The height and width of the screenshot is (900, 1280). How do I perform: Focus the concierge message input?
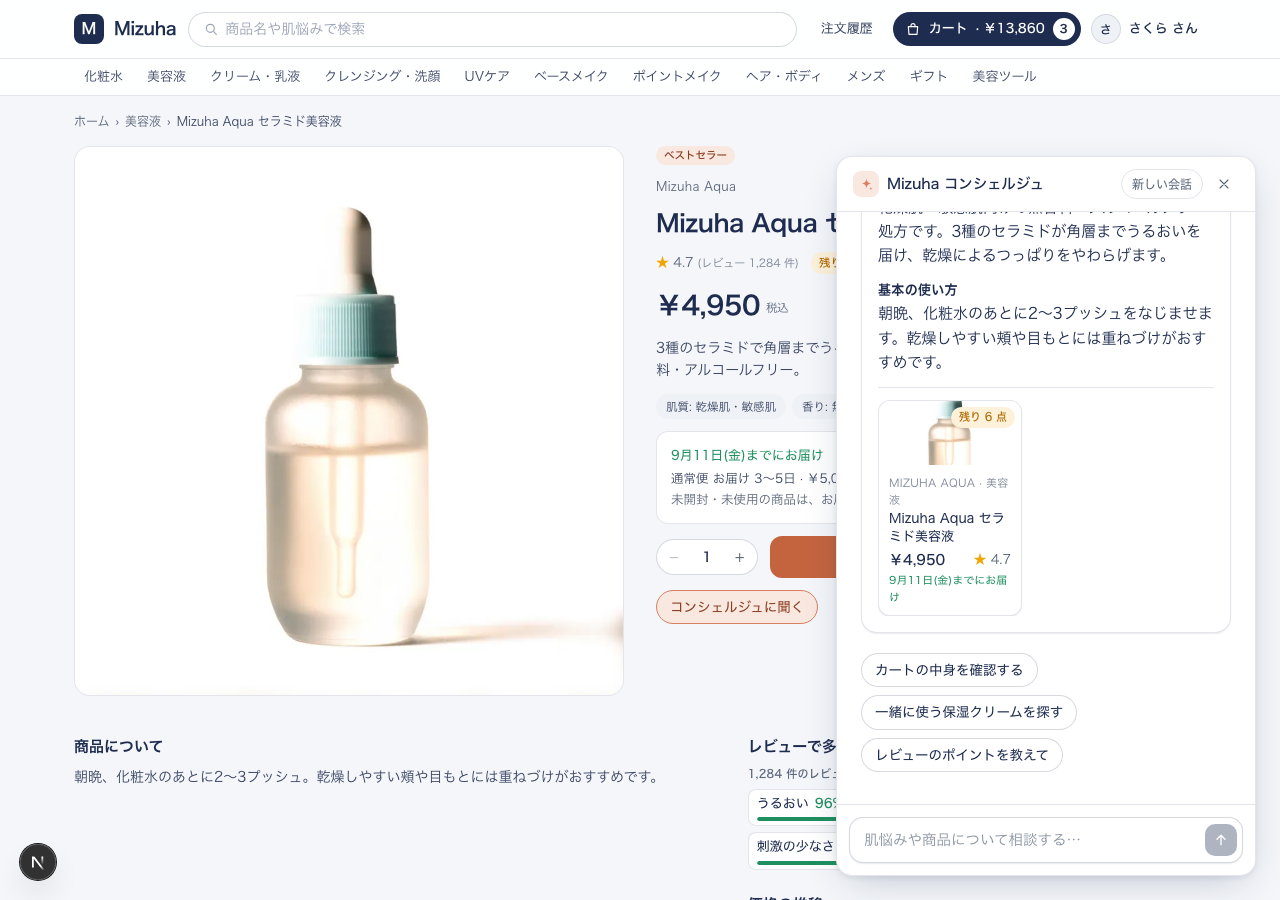point(1030,840)
